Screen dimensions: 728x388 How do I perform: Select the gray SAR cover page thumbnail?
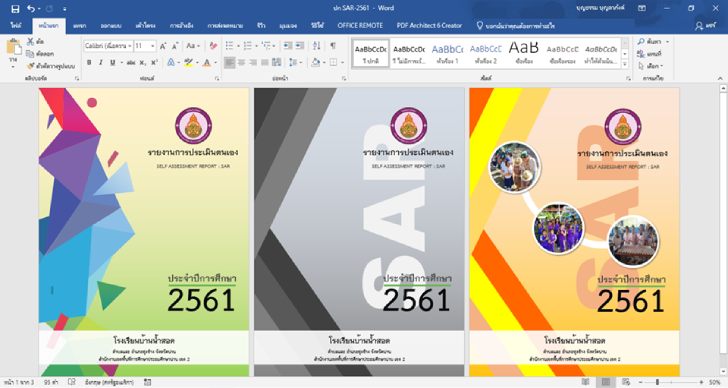coord(359,232)
